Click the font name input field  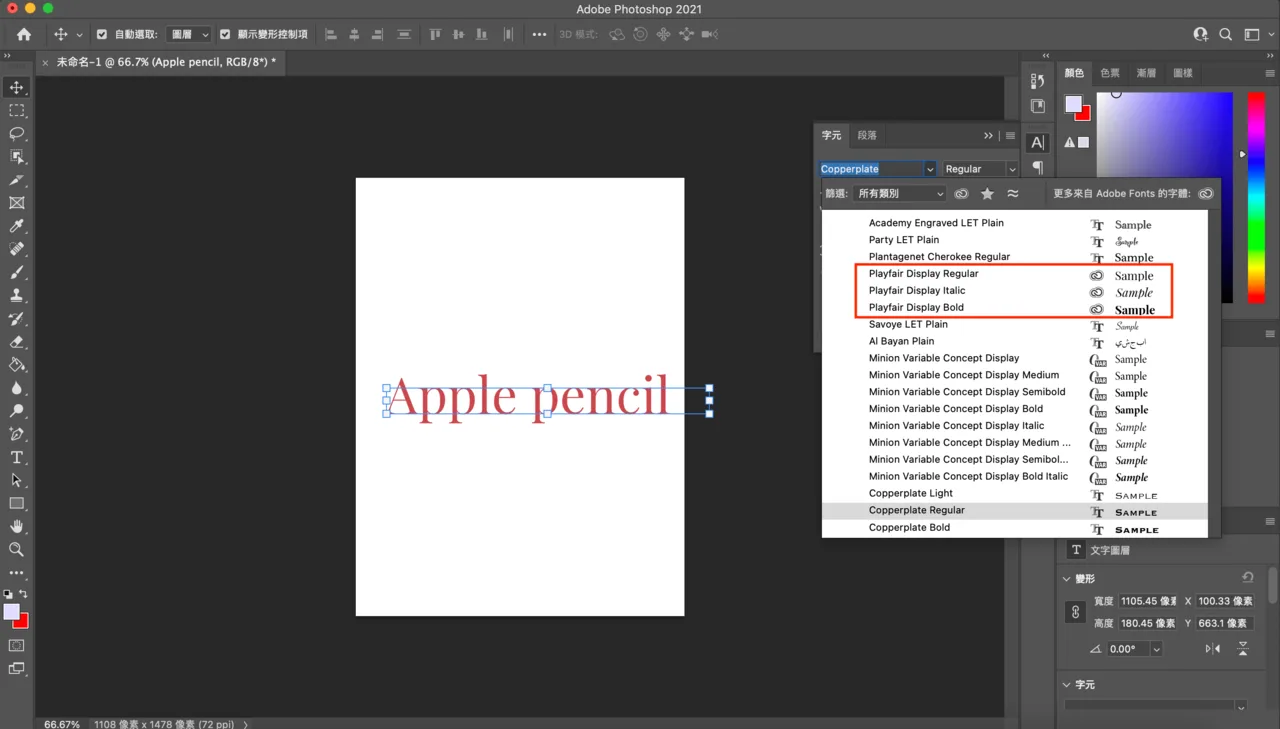pos(871,169)
